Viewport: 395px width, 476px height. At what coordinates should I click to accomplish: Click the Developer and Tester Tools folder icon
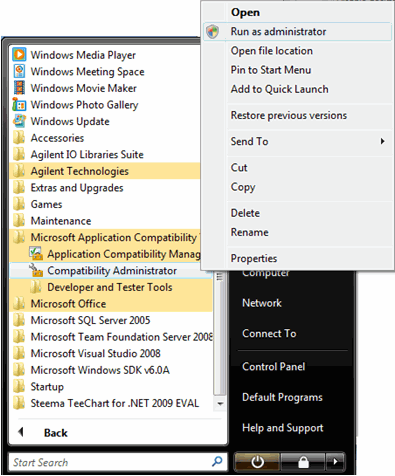click(x=36, y=287)
